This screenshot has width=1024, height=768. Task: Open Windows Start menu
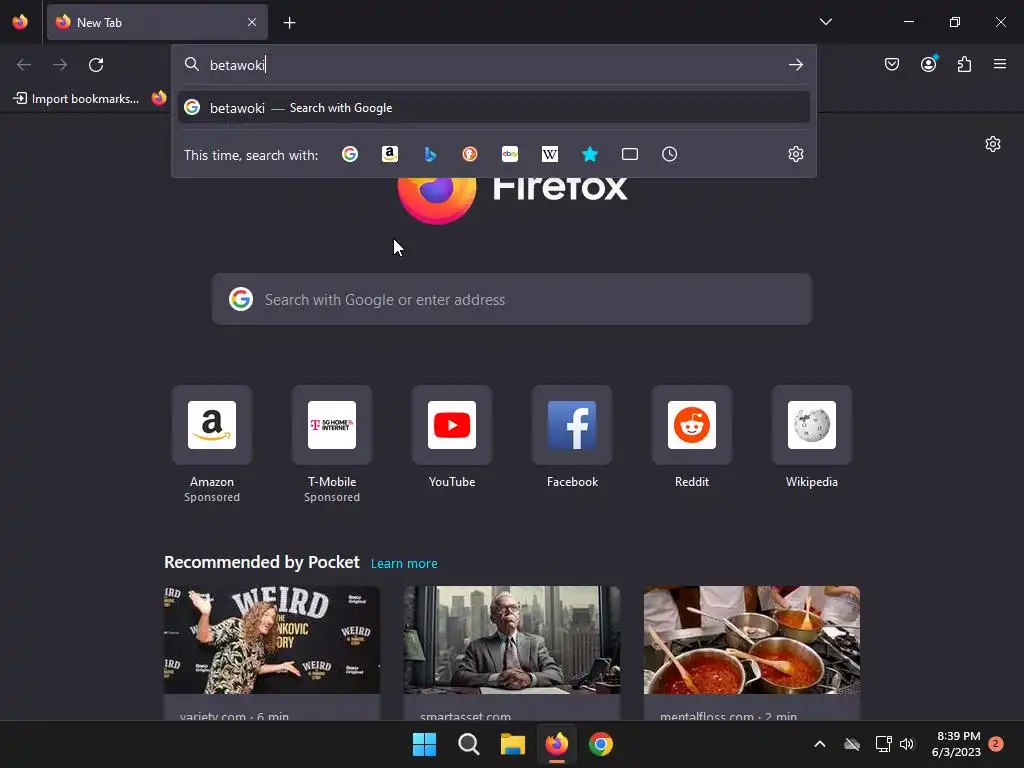point(424,744)
